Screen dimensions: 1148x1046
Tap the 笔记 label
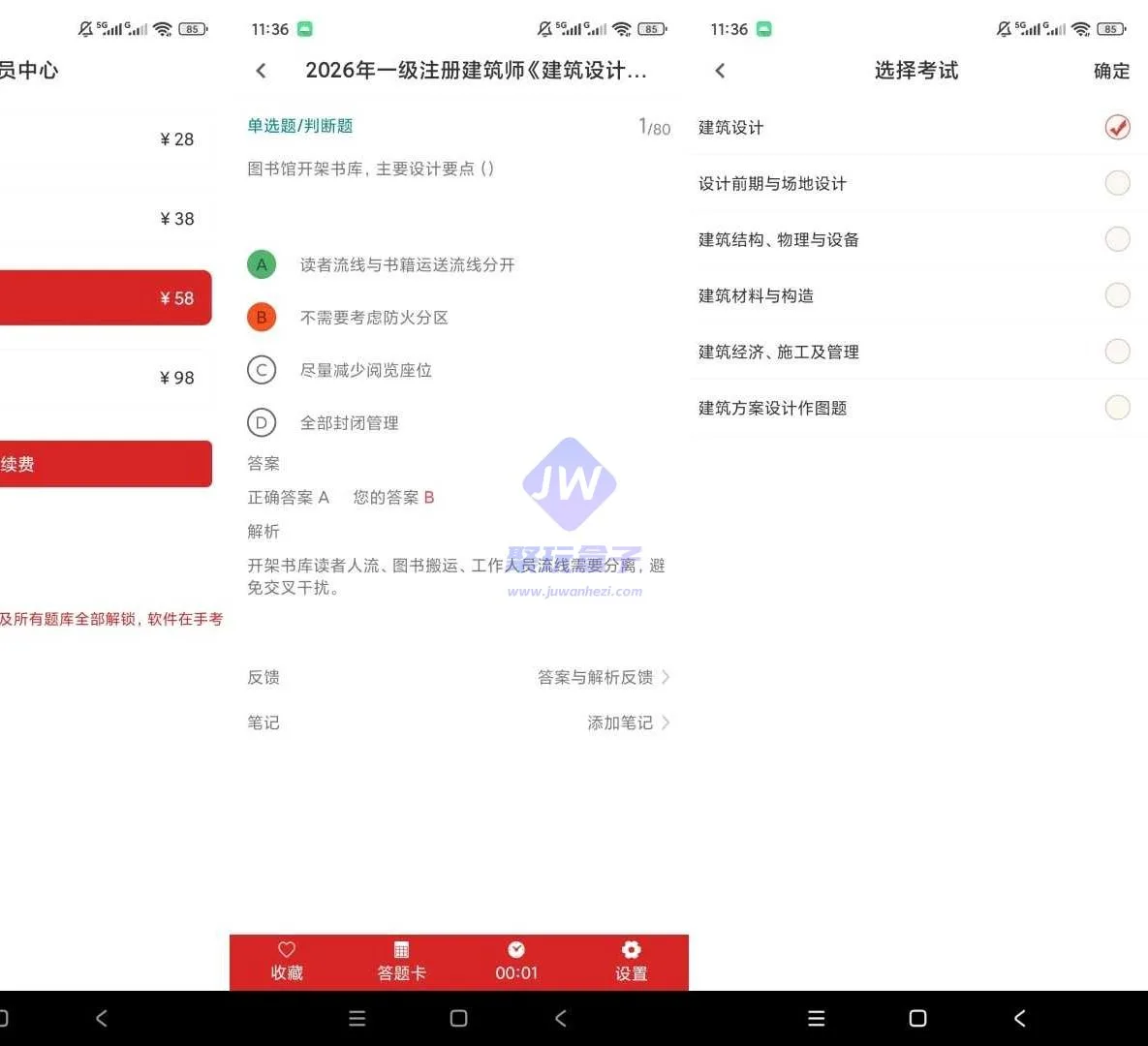coord(263,723)
